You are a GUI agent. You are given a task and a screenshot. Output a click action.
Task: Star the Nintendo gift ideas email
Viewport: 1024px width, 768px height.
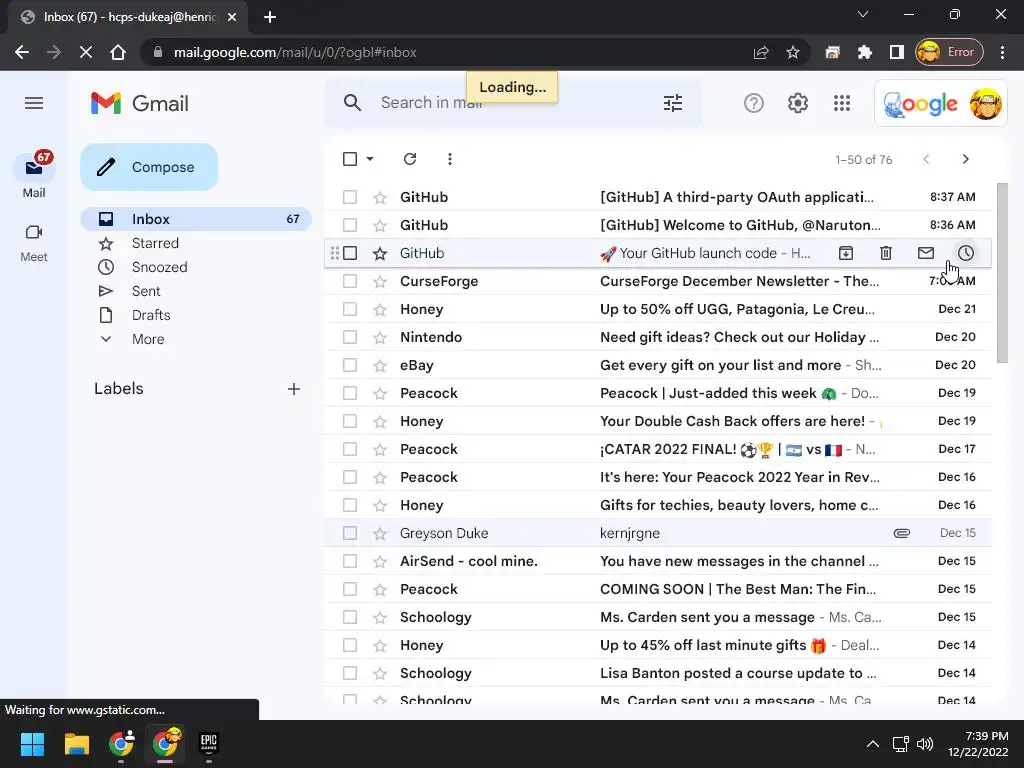379,338
